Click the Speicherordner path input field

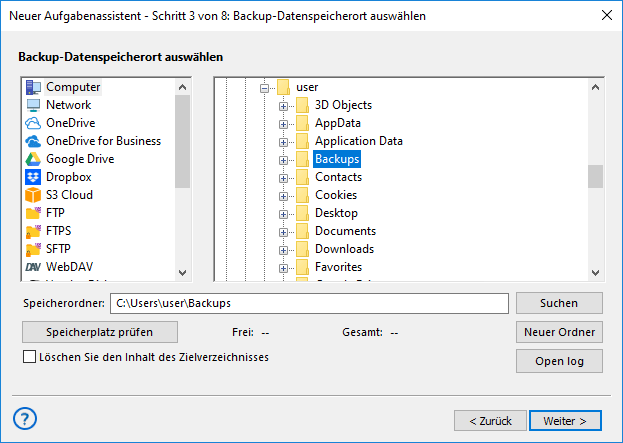coord(309,303)
